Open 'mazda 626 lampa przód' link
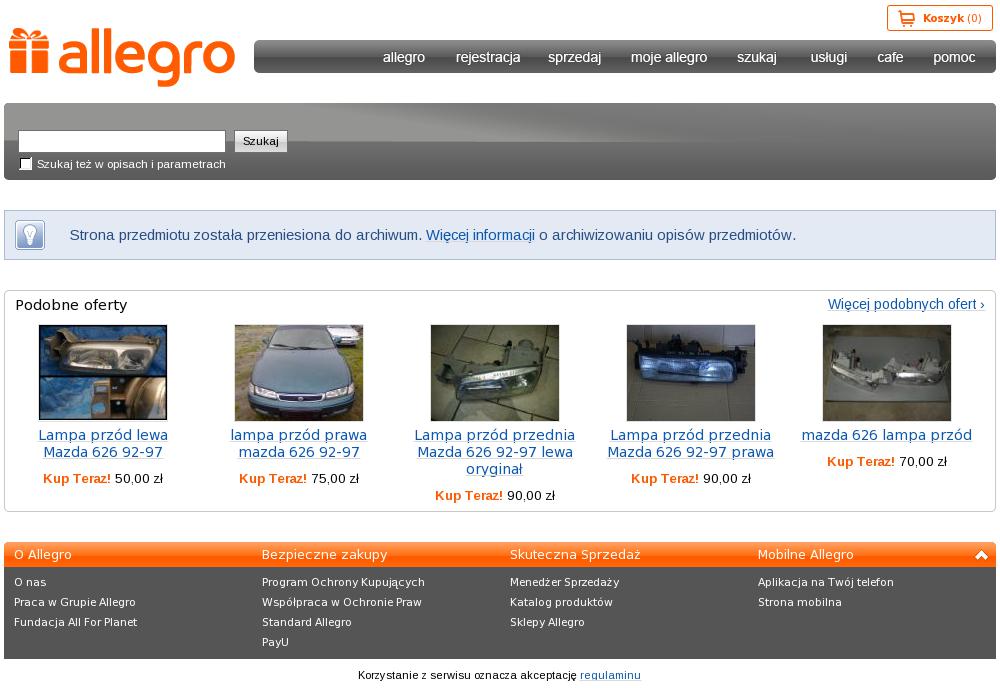 (x=886, y=435)
